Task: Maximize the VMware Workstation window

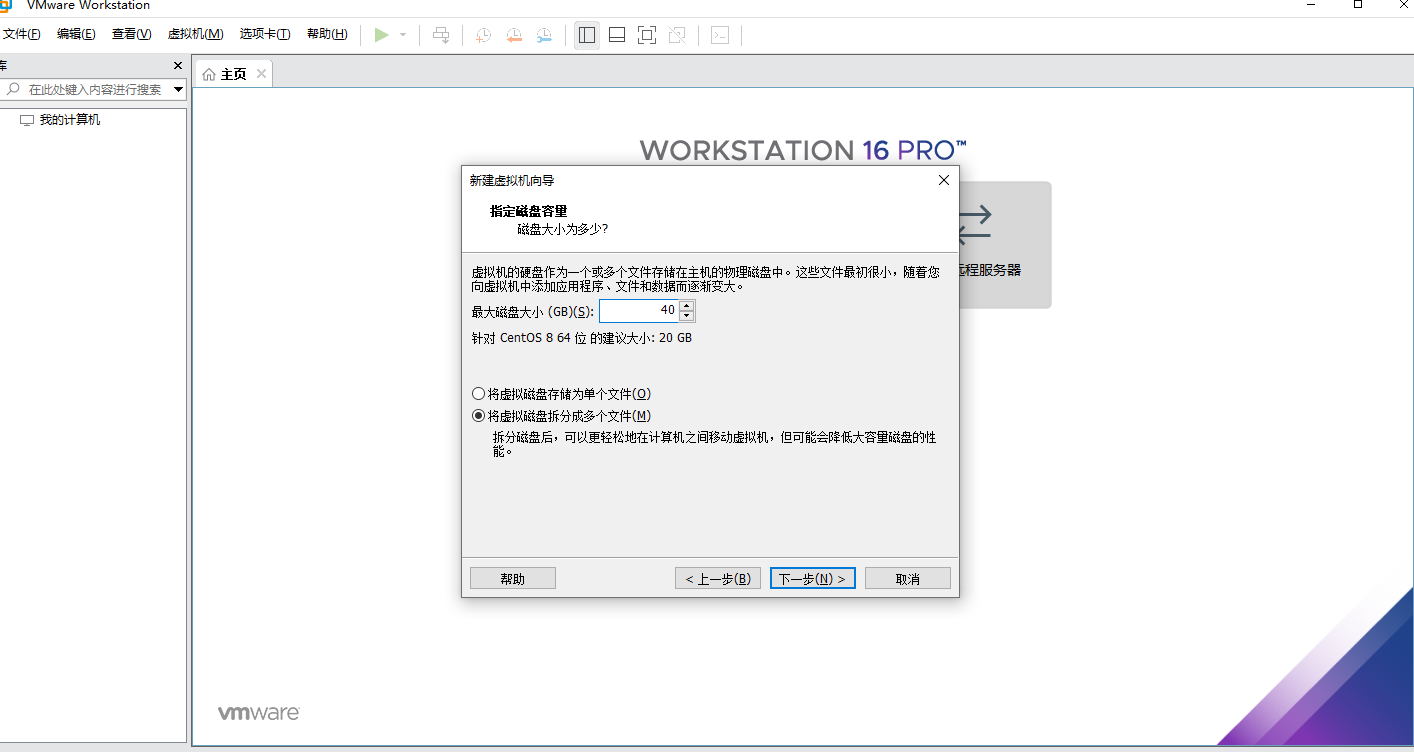Action: pyautogui.click(x=1358, y=5)
